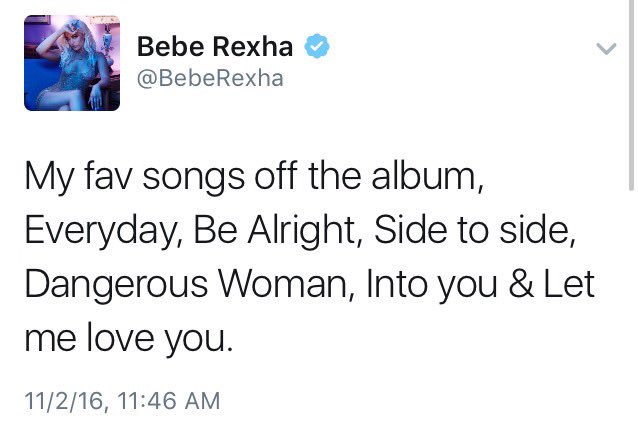638x426 pixels.
Task: Open the tweet options chevron menu
Action: click(606, 47)
